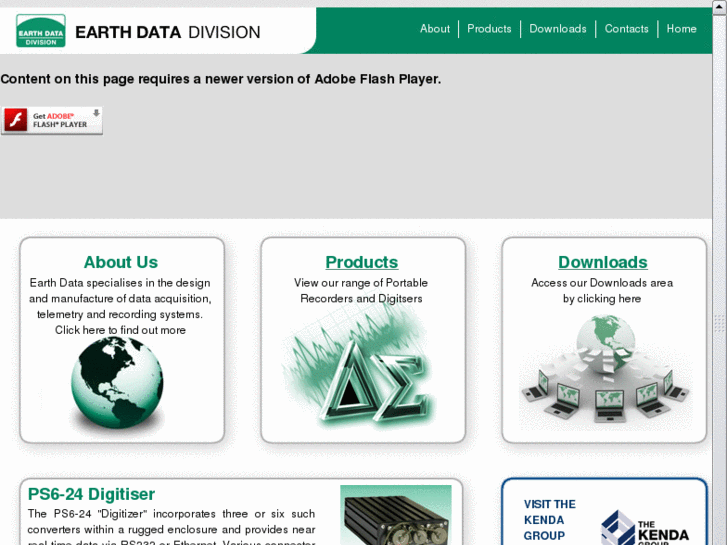
Task: Click the Kenda Group logo
Action: point(645,528)
